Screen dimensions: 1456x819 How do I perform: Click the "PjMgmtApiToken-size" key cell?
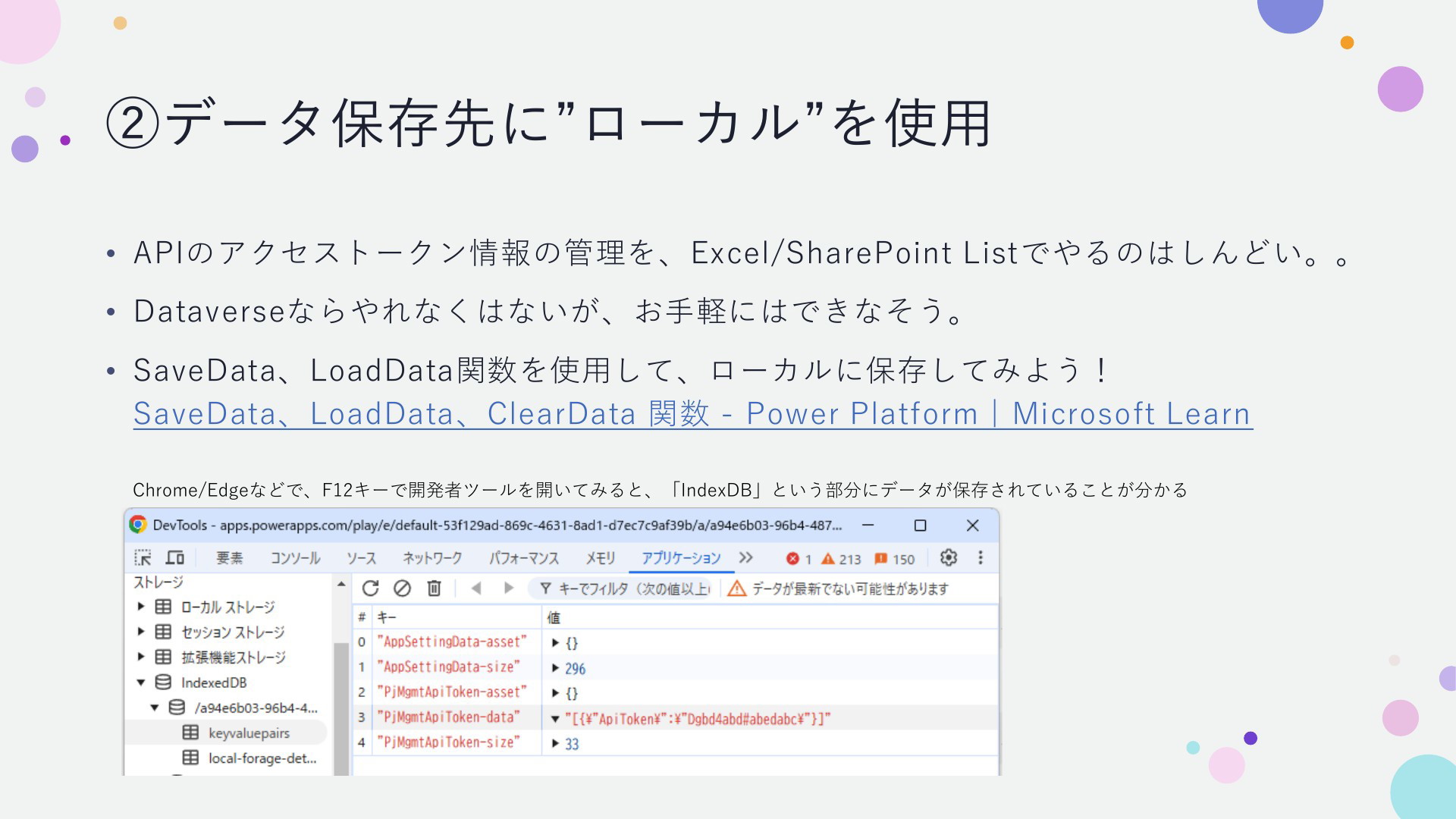click(449, 742)
